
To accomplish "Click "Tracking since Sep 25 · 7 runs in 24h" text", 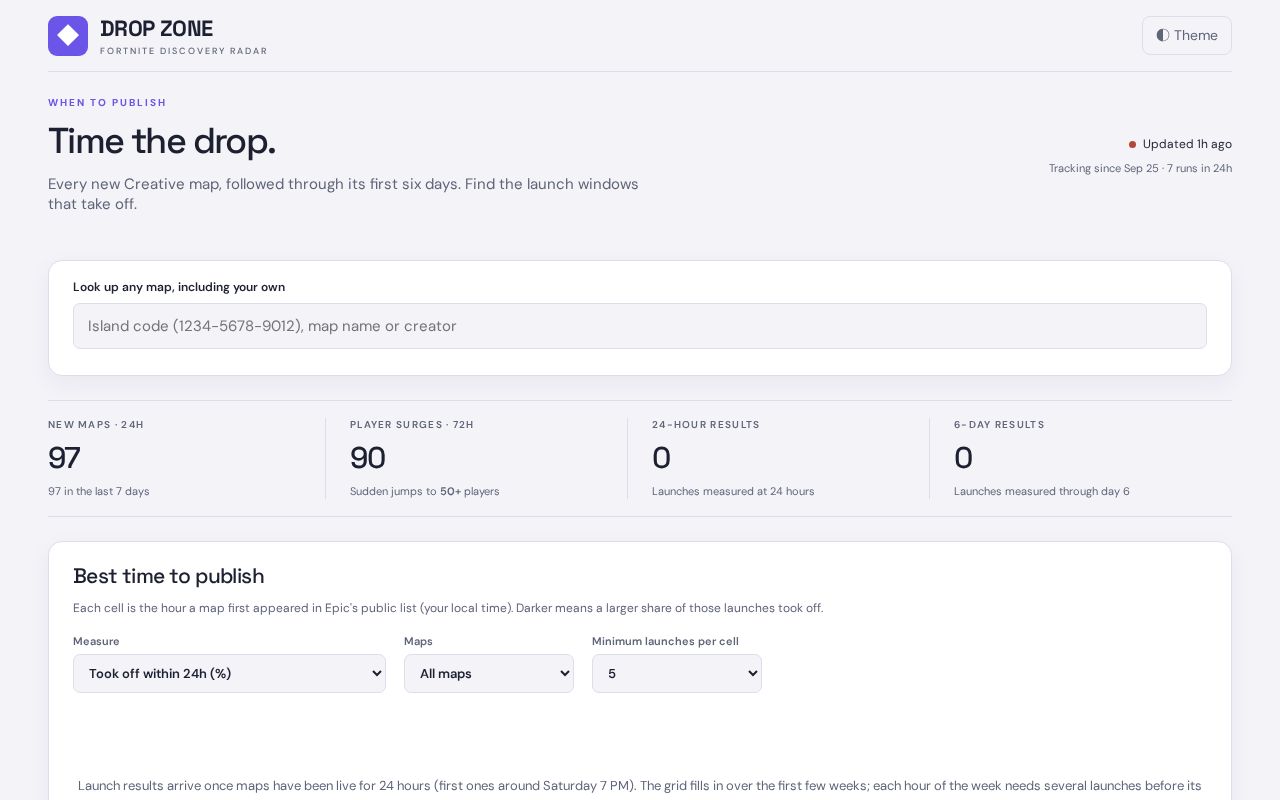I will tap(1140, 168).
